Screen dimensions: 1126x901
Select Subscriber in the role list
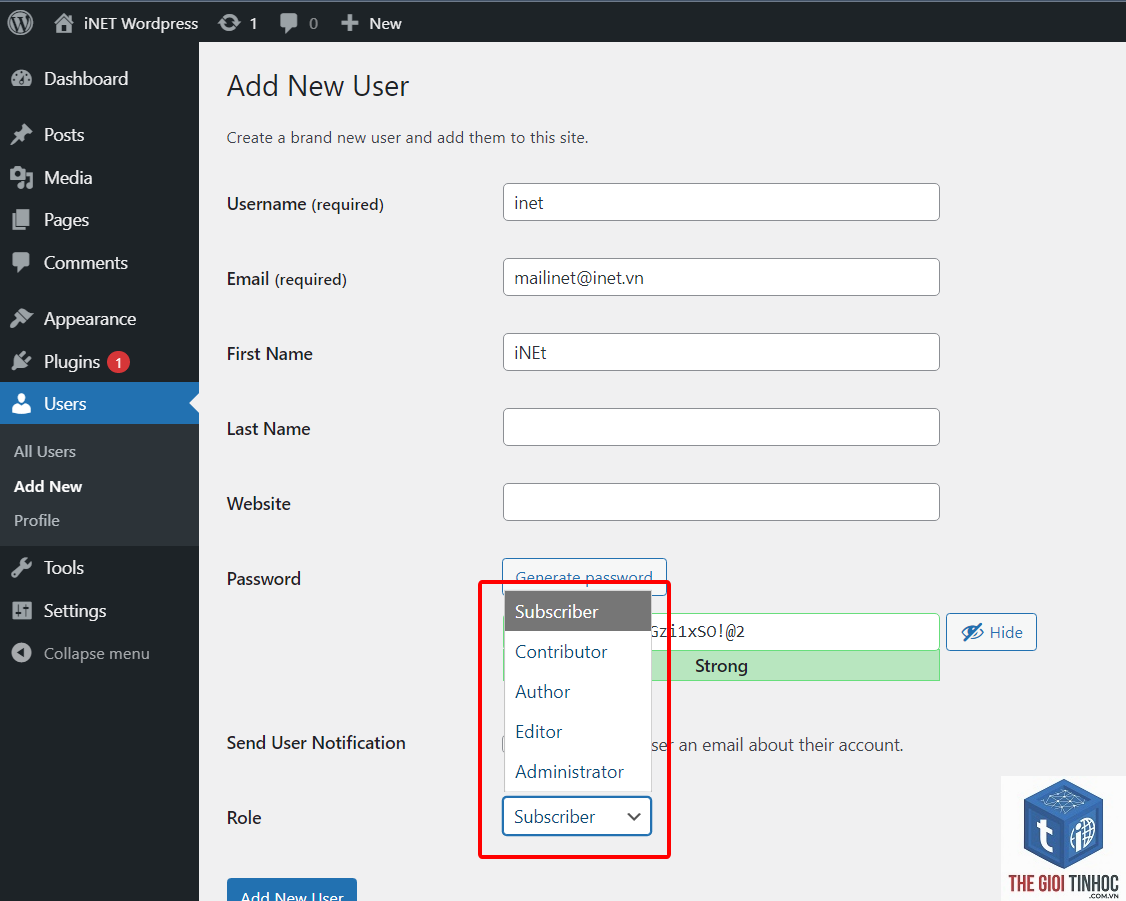coord(578,612)
